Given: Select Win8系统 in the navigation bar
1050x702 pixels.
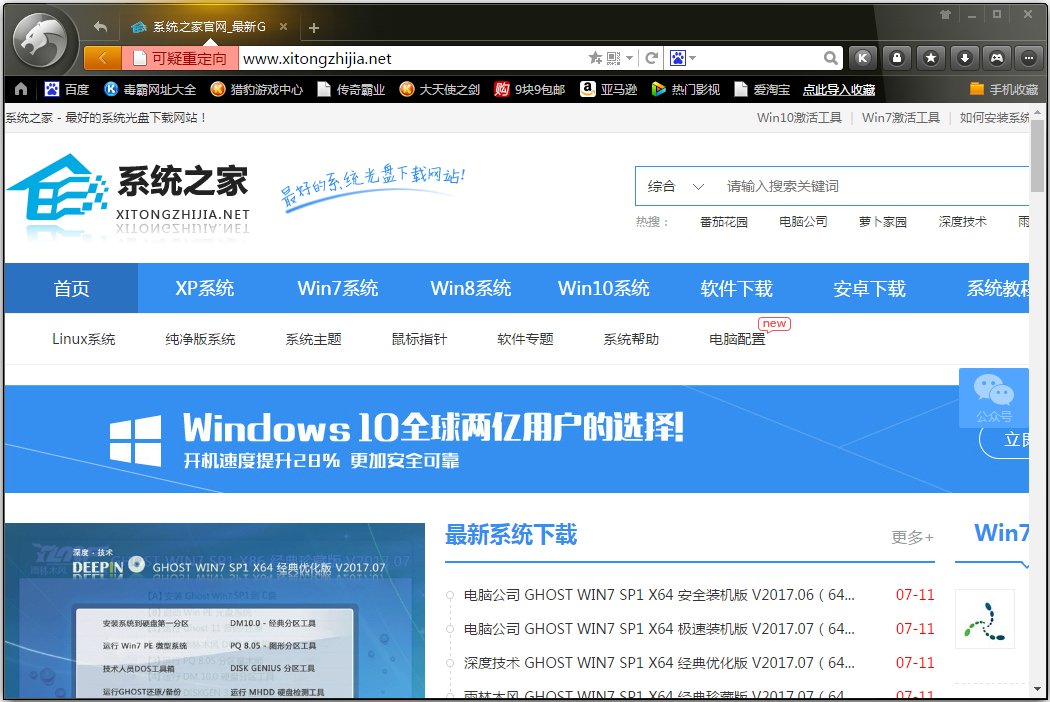Looking at the screenshot, I should click(x=471, y=289).
